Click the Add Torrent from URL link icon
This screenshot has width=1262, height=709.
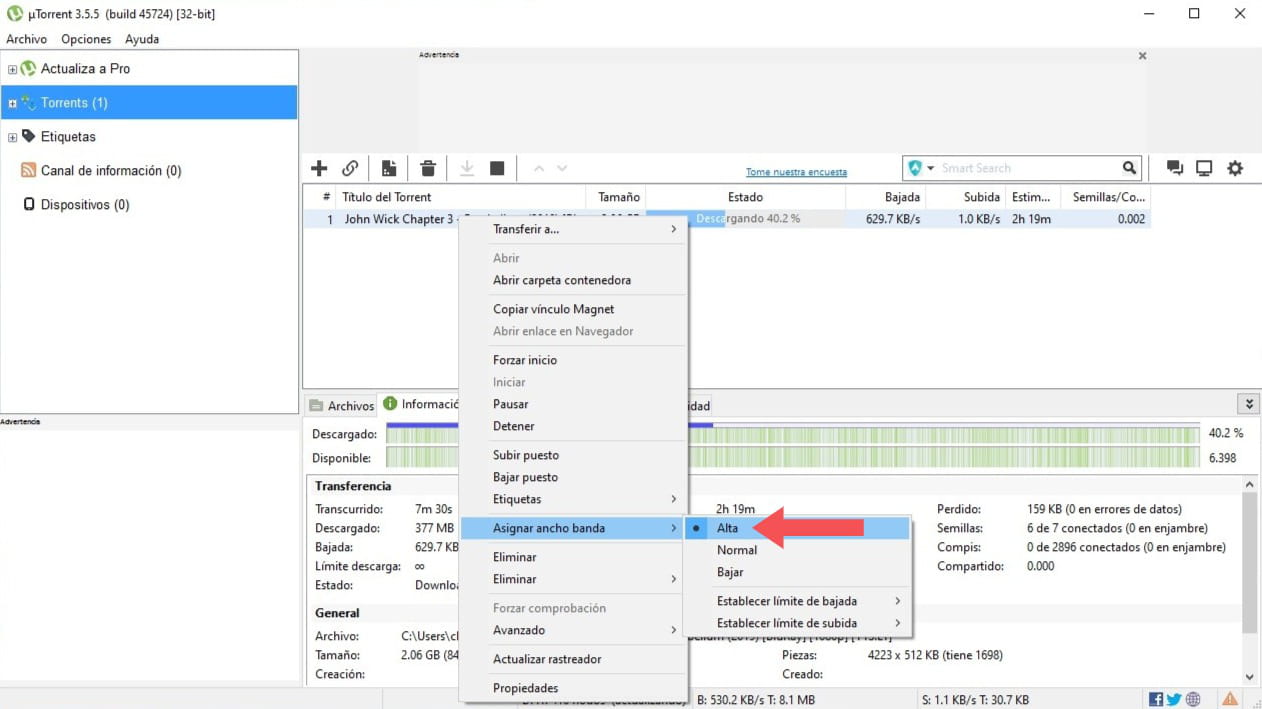click(x=350, y=168)
